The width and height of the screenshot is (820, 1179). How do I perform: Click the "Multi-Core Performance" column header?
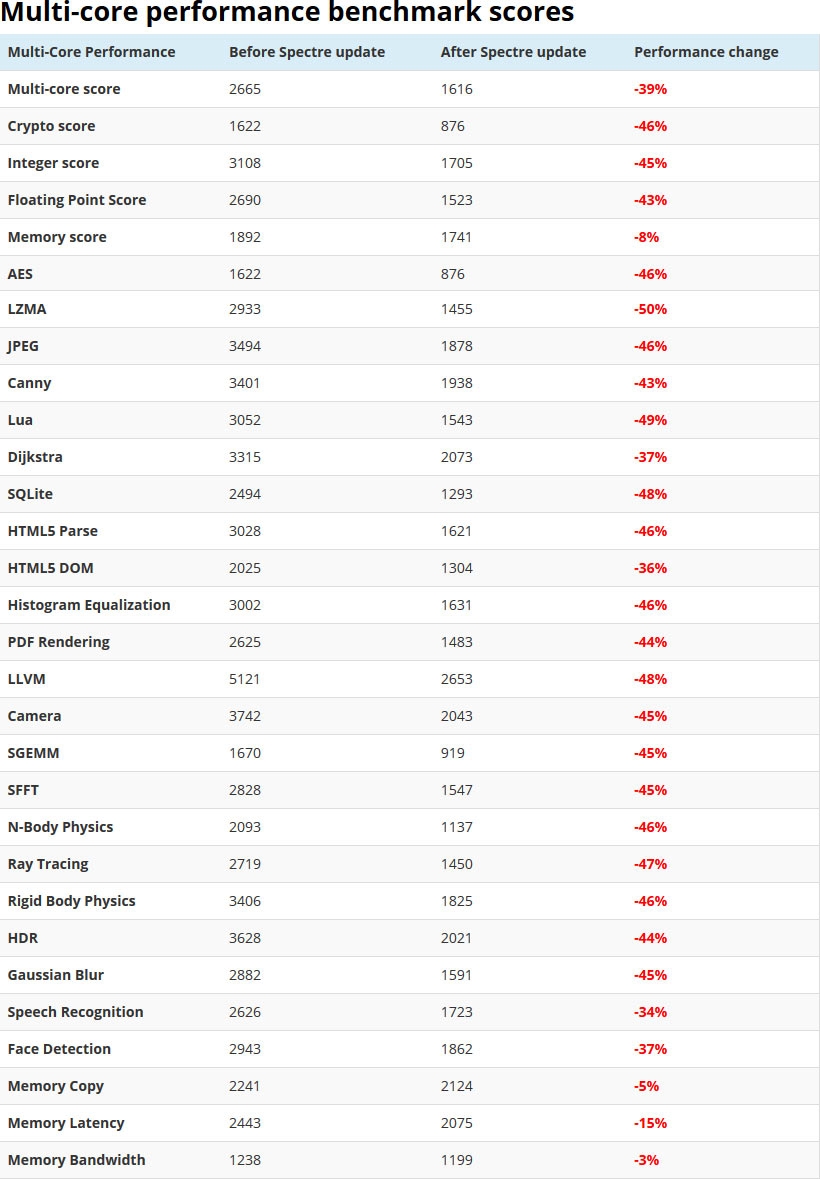coord(91,52)
